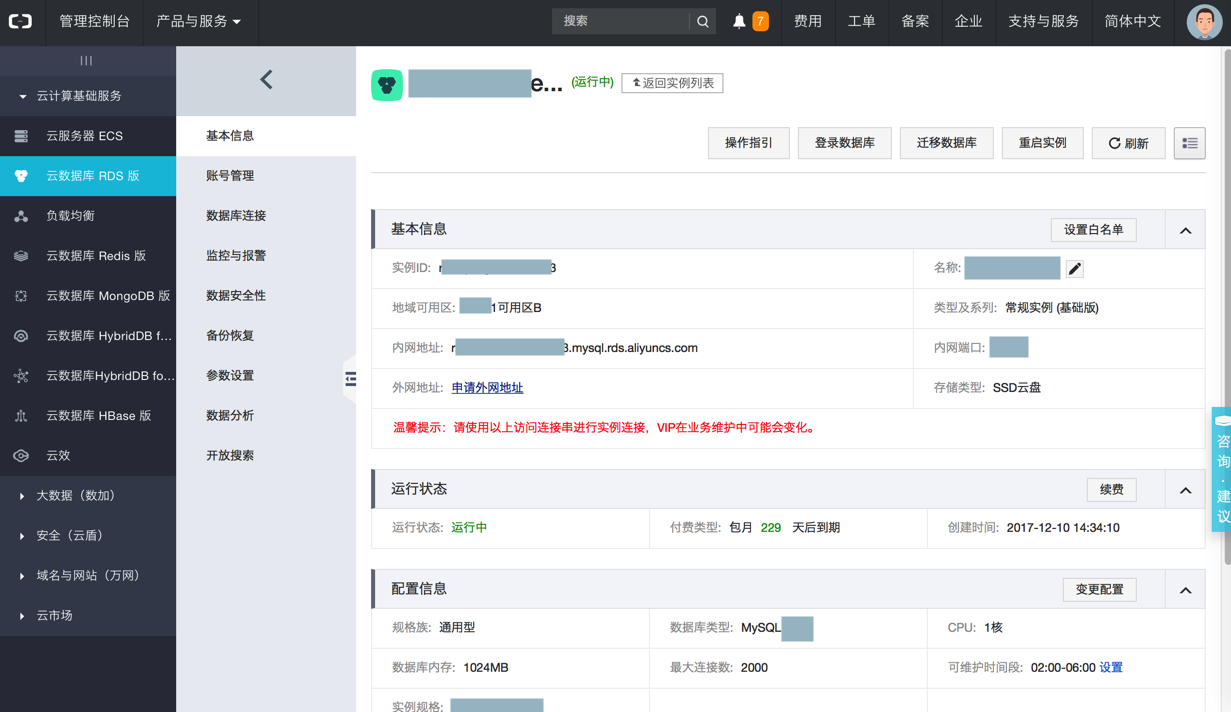This screenshot has height=712, width=1231.
Task: Click 返回实例列表 button
Action: click(672, 83)
